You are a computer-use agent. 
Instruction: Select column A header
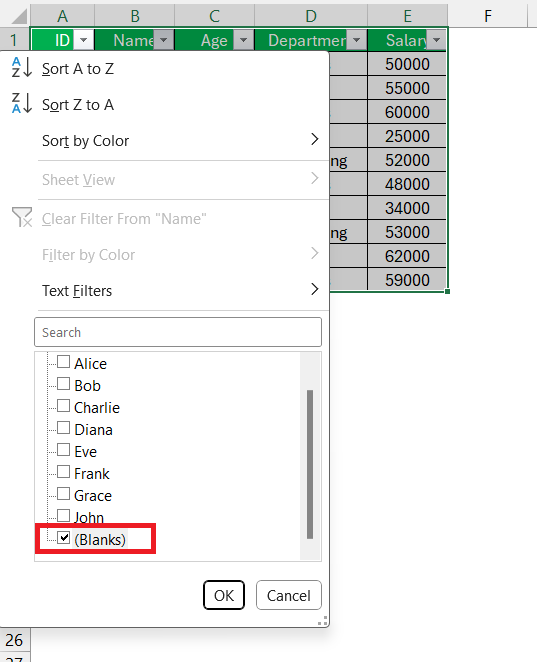click(62, 16)
